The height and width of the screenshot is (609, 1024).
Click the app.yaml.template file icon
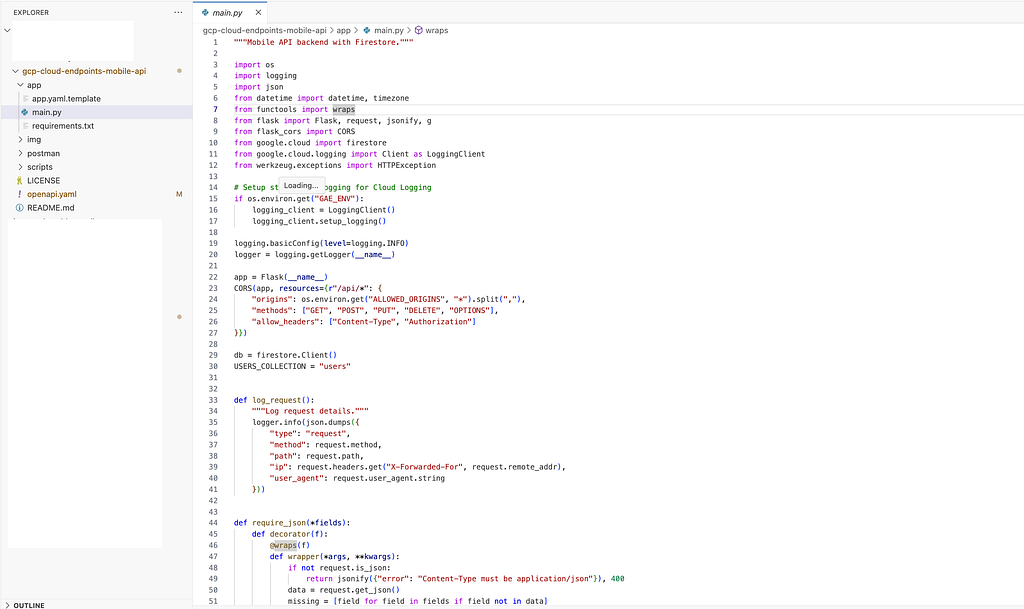pyautogui.click(x=25, y=99)
